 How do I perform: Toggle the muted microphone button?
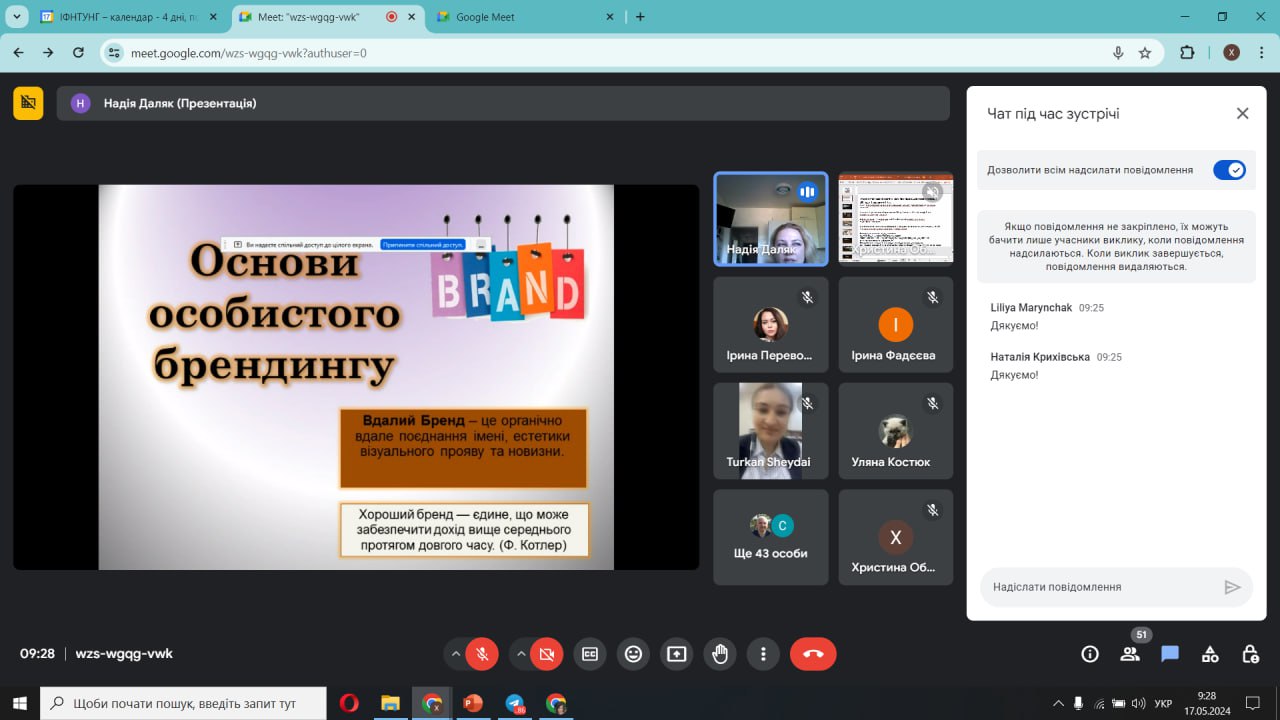(482, 654)
